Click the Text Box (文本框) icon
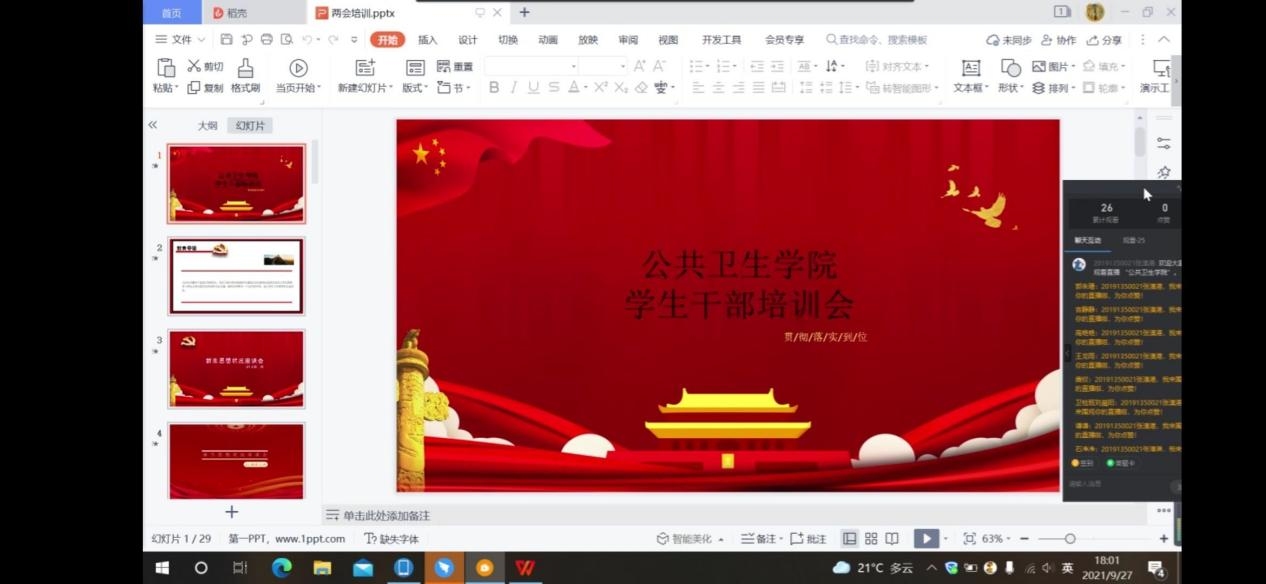This screenshot has height=584, width=1266. click(970, 68)
